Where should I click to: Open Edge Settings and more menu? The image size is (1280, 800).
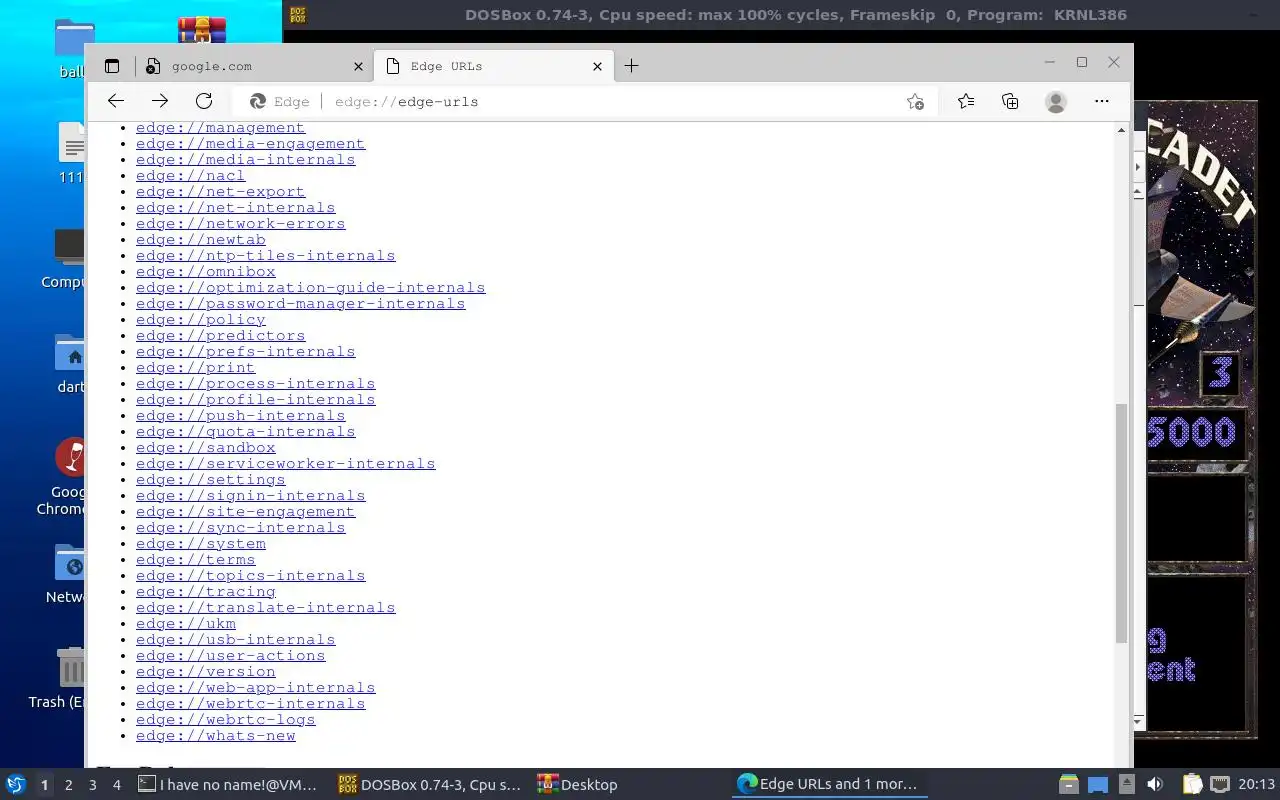(1102, 101)
